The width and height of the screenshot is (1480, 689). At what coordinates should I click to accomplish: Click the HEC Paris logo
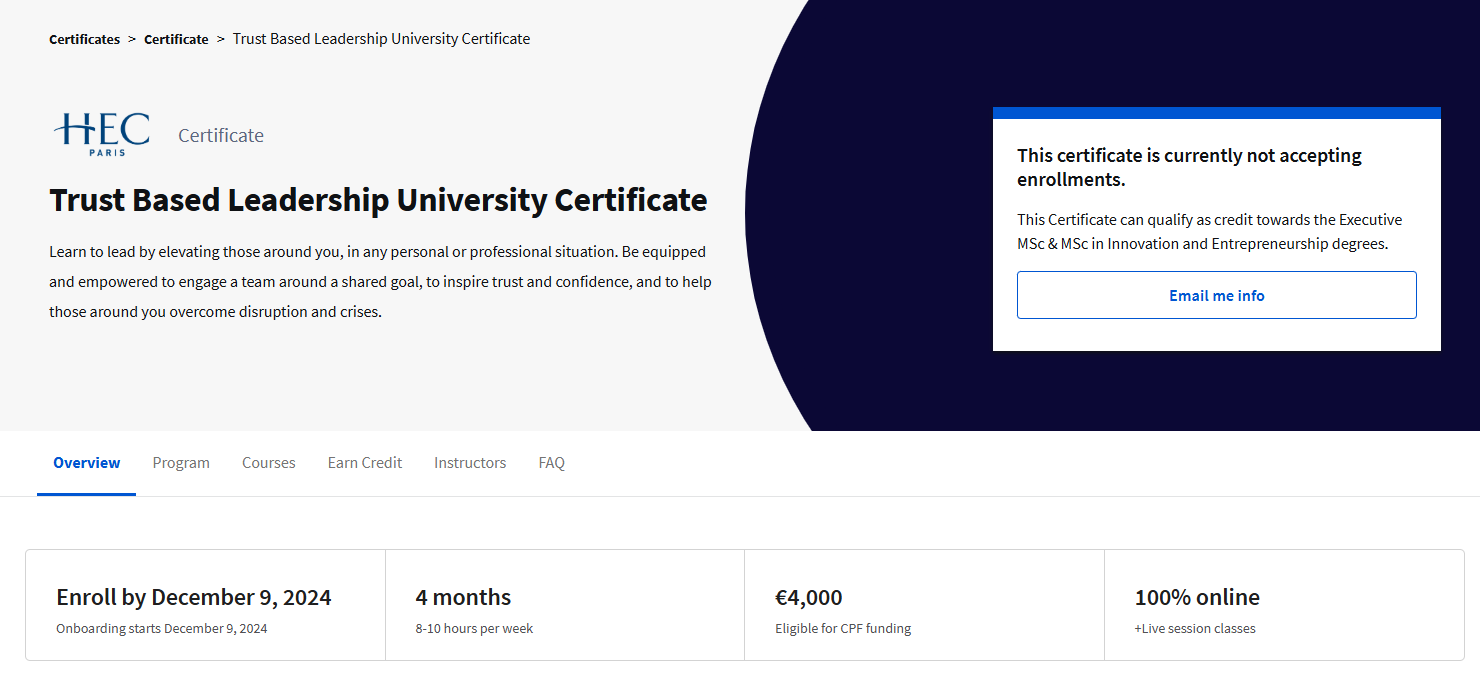(101, 135)
